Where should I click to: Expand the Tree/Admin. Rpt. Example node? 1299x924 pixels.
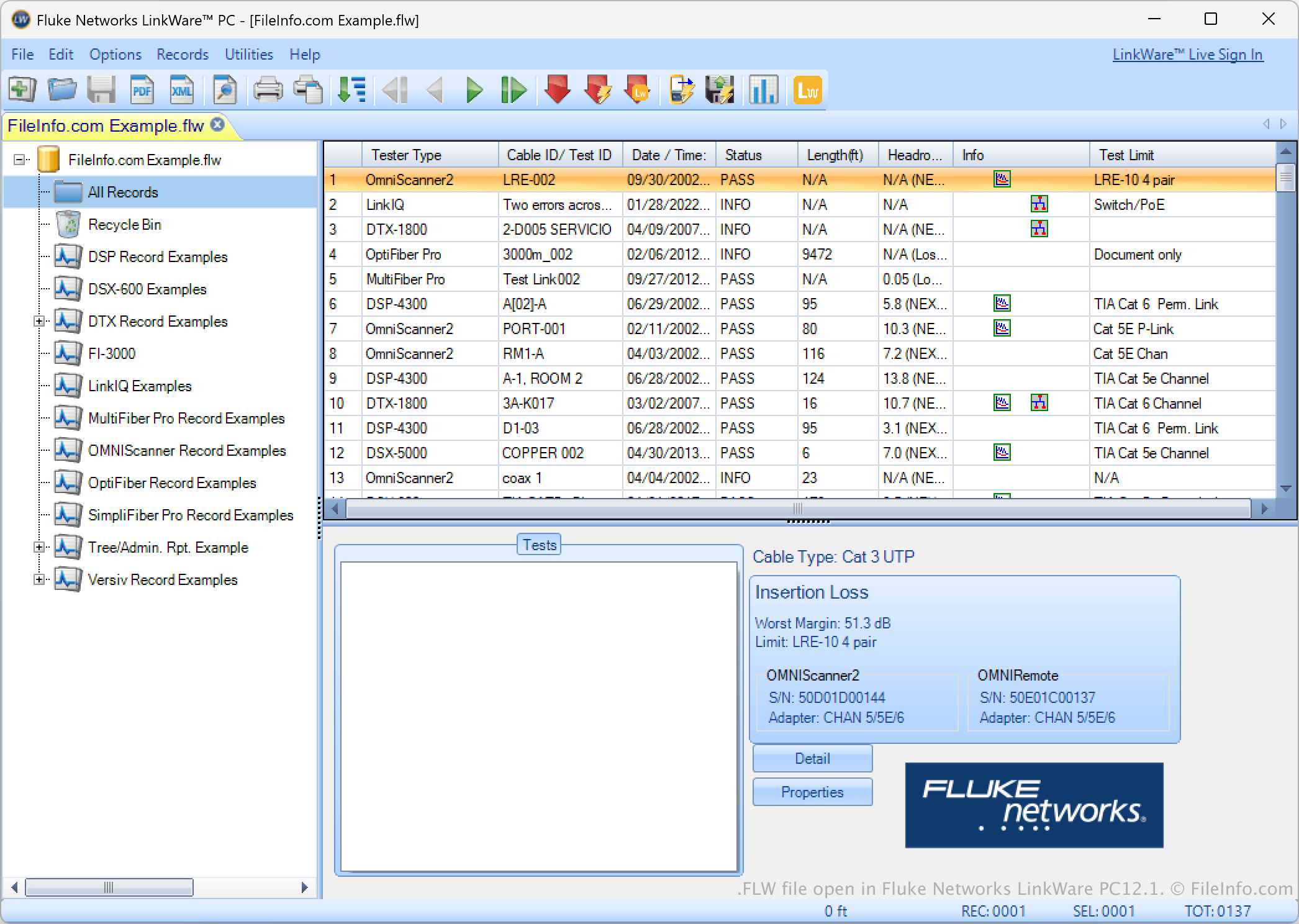click(x=39, y=547)
